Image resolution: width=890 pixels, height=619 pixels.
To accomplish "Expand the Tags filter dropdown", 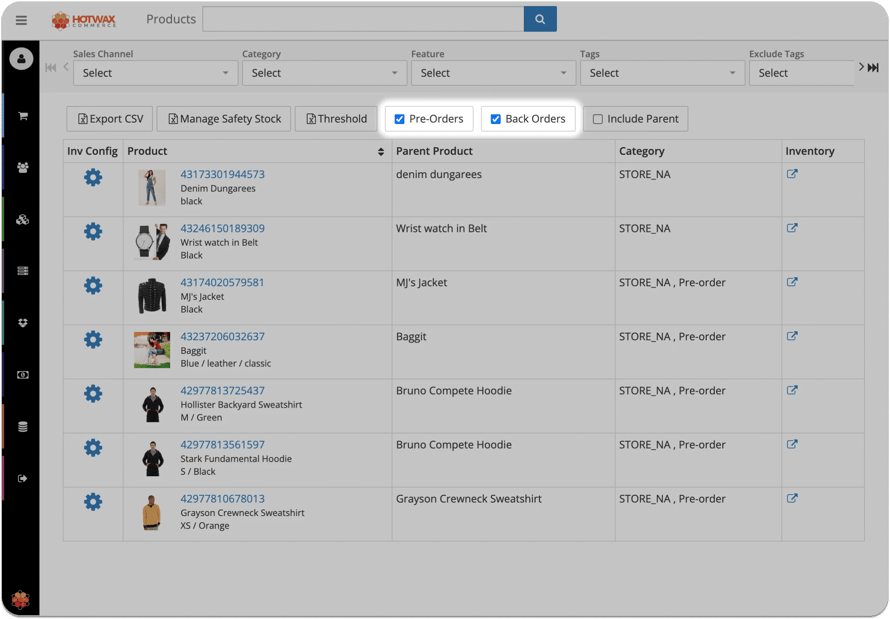I will click(662, 73).
